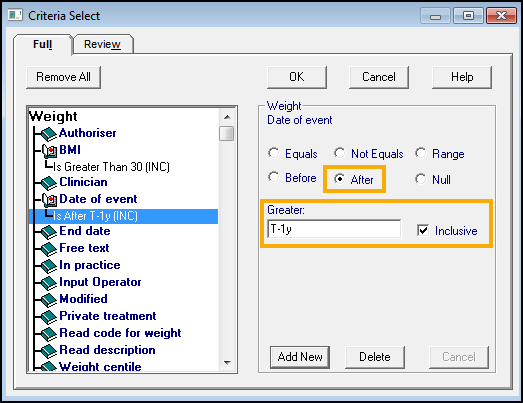The width and height of the screenshot is (523, 403).
Task: Click the book icon next to Free text
Action: (49, 249)
